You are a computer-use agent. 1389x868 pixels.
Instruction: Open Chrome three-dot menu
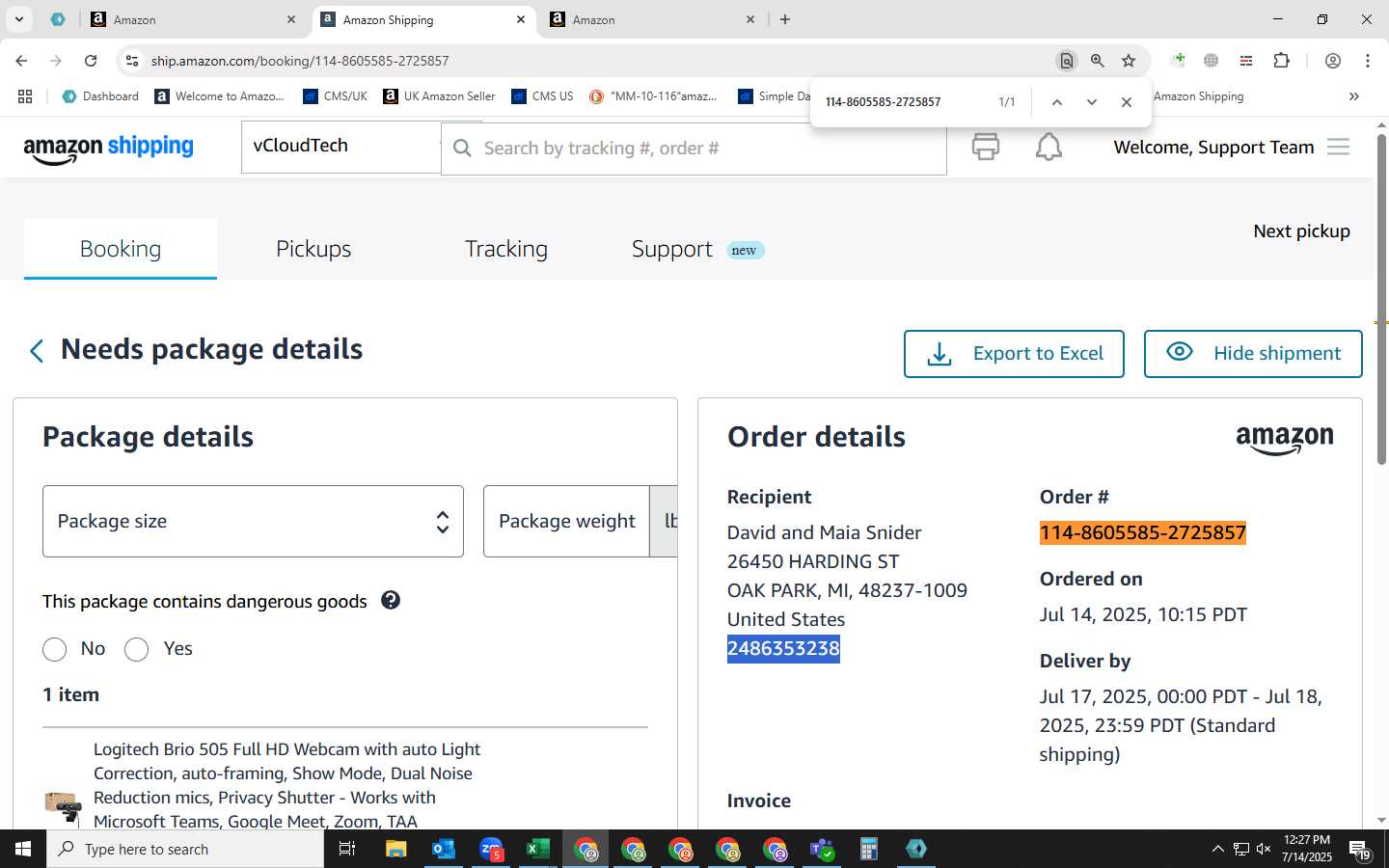tap(1368, 61)
